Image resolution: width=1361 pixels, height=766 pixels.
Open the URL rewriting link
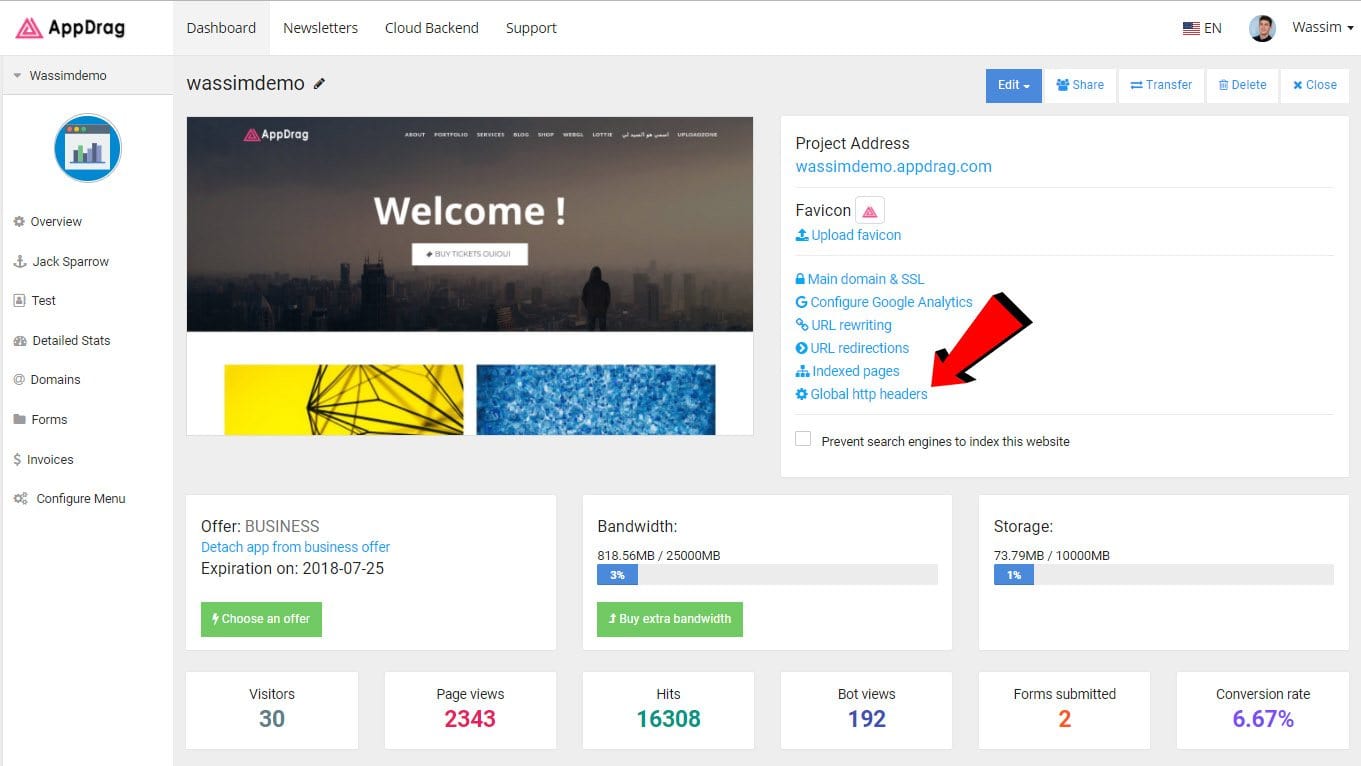coord(844,325)
